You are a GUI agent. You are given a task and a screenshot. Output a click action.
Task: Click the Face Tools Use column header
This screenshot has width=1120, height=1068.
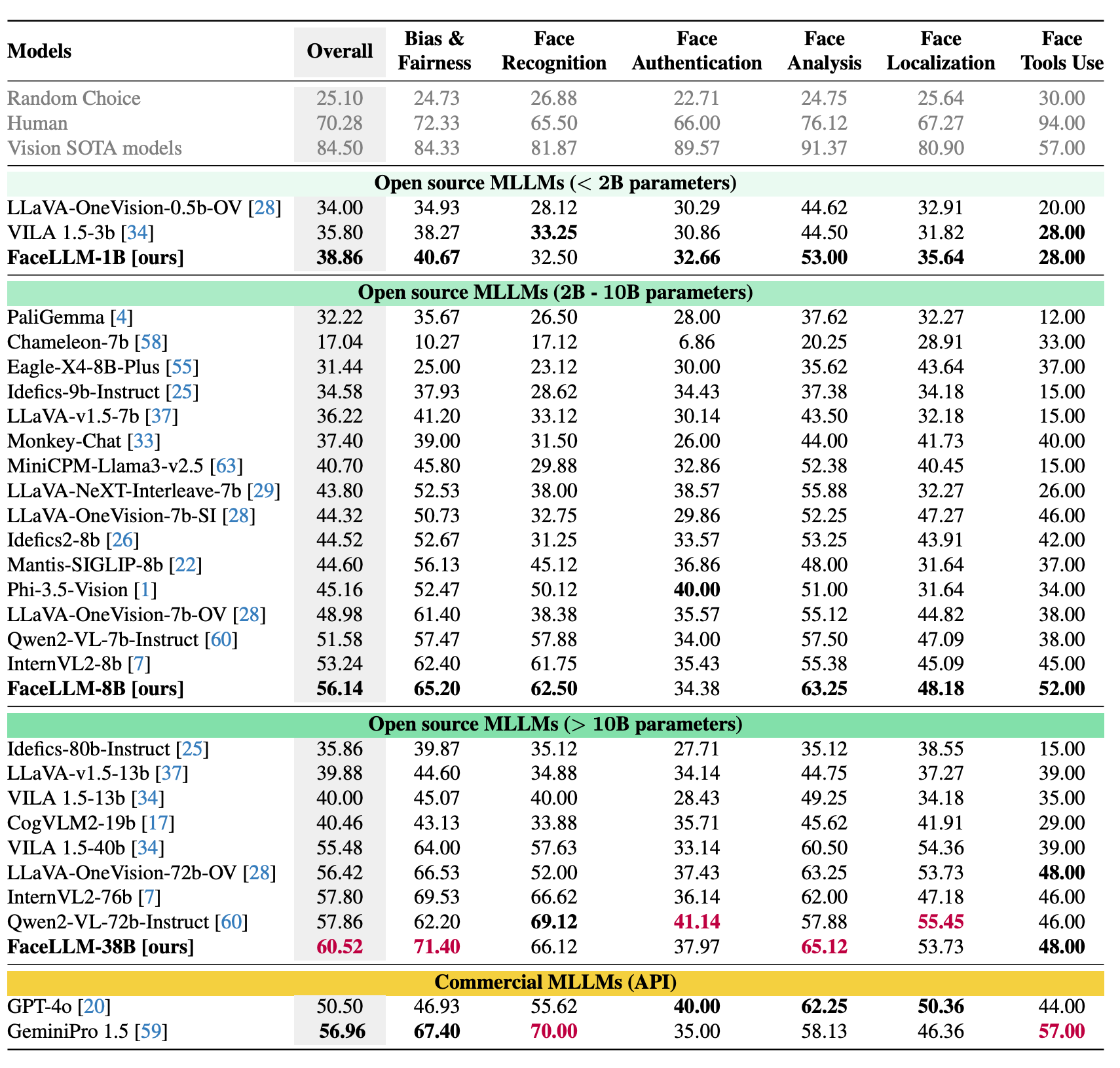(x=1061, y=51)
